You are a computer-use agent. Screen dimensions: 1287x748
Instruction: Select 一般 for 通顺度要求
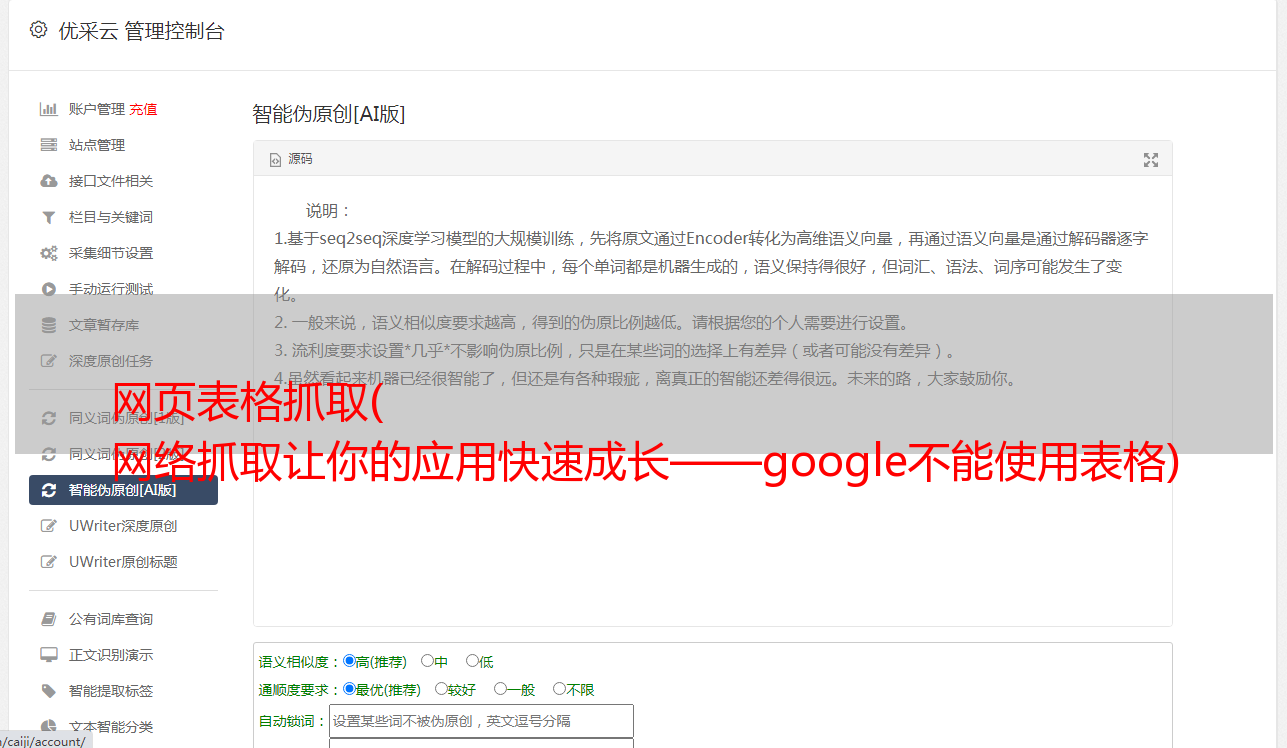[x=500, y=689]
